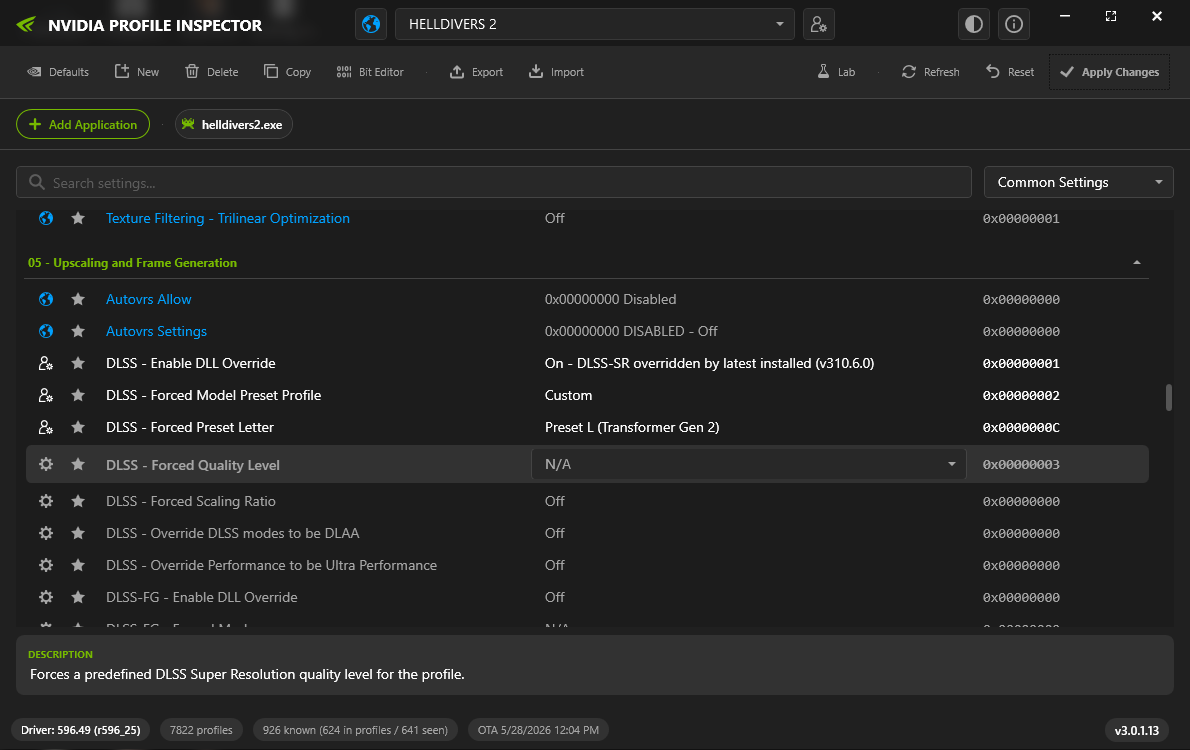Toggle star on DLSS-FG - Enable DLL Override
The image size is (1190, 750).
[x=78, y=597]
